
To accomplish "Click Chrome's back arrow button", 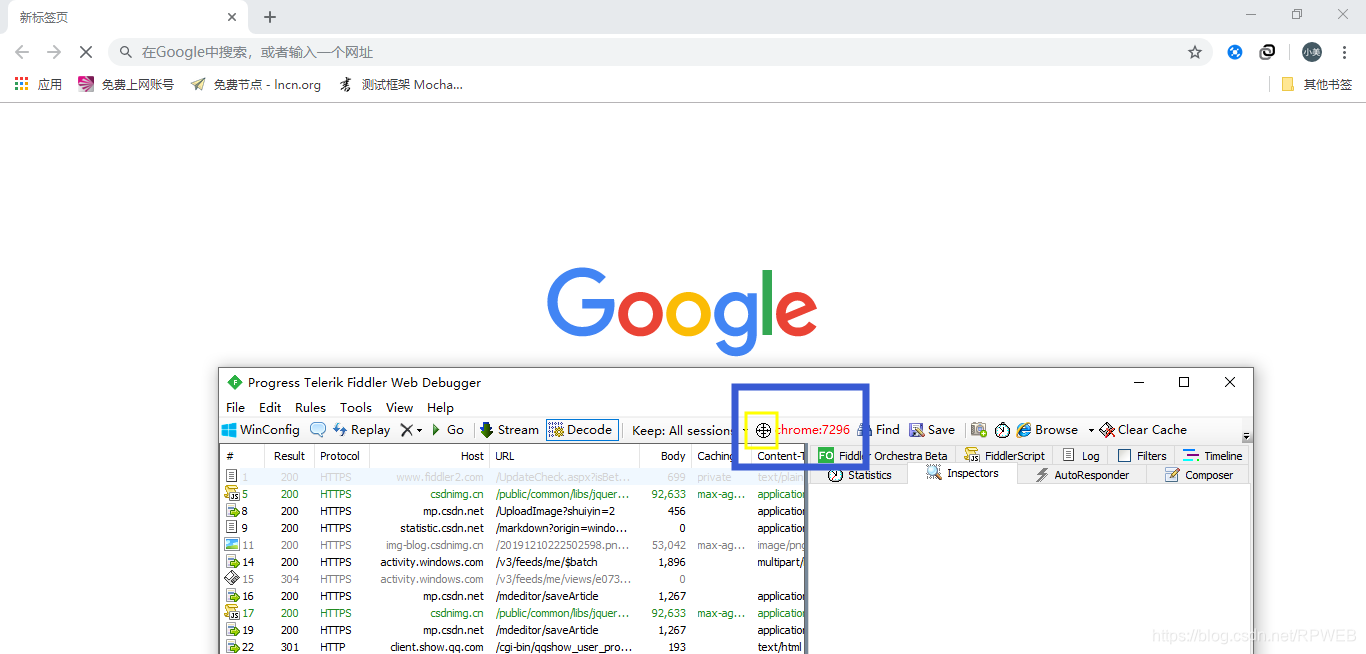I will (x=22, y=52).
